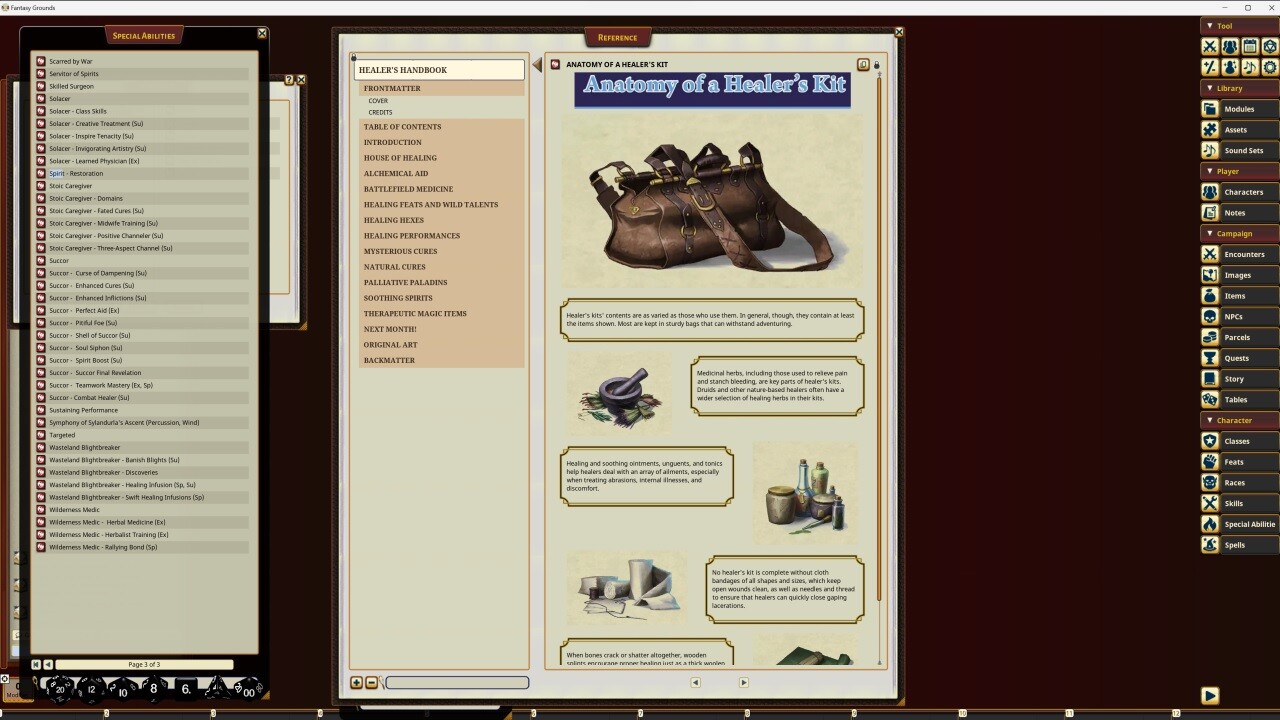
Task: Collapse the Library sidebar section
Action: [1209, 88]
